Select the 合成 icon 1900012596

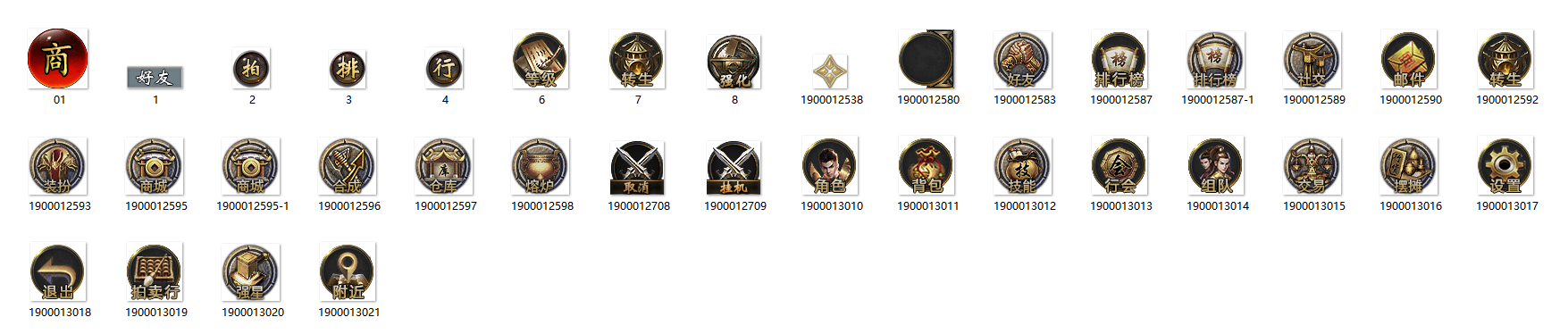[x=348, y=166]
